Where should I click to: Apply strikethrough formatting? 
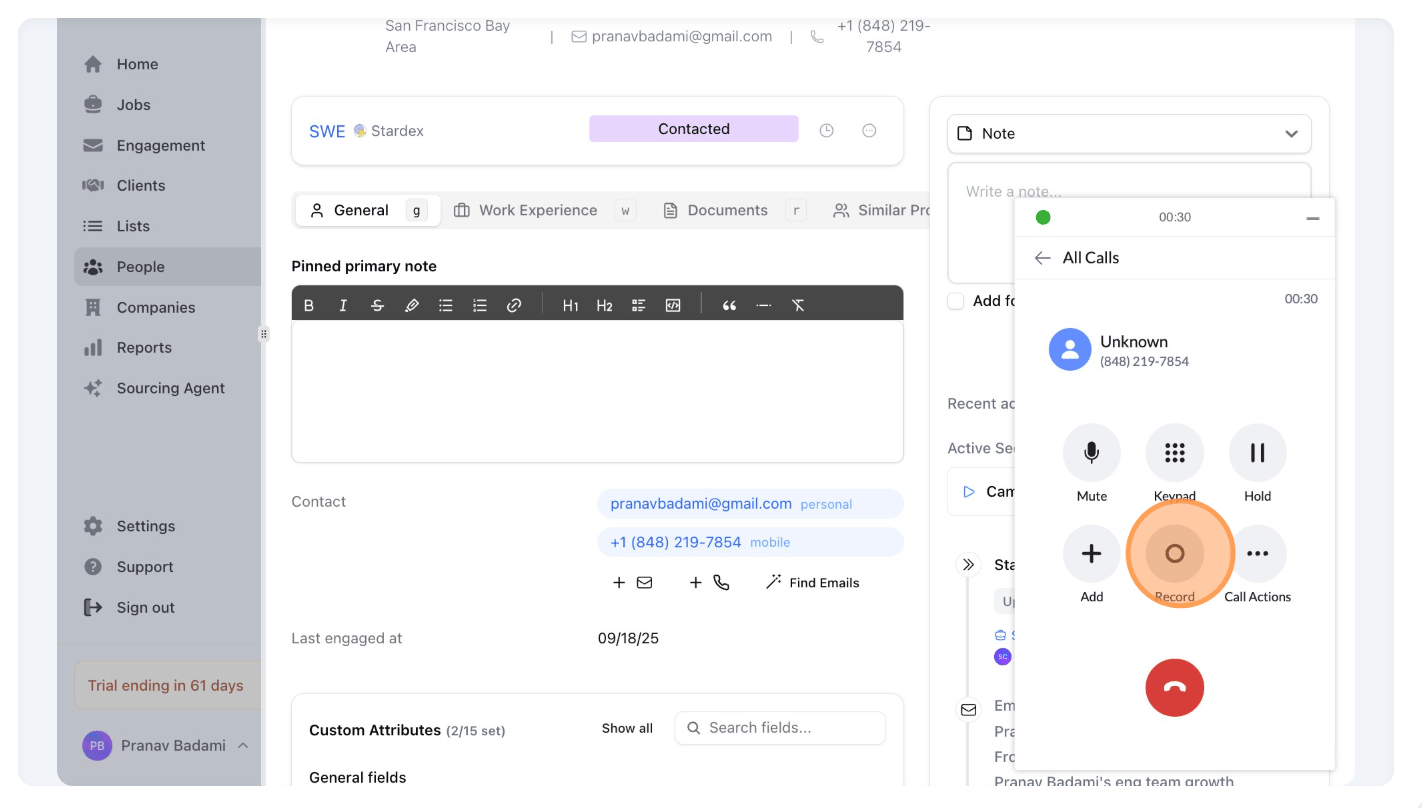click(377, 306)
